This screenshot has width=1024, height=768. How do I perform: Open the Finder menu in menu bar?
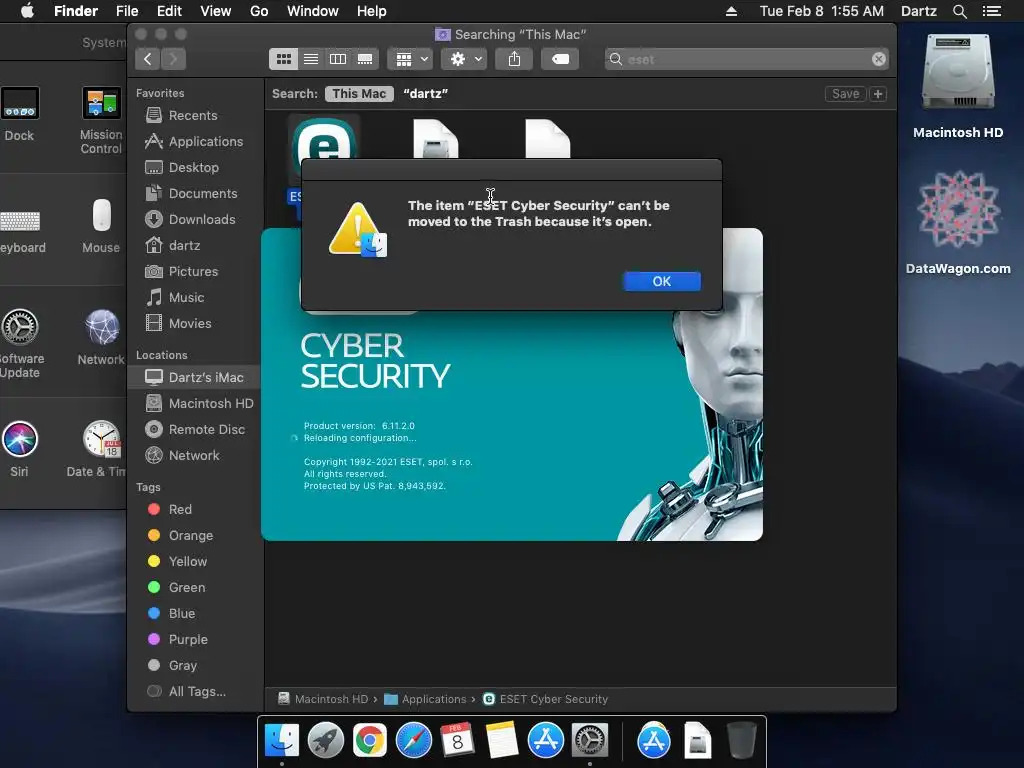click(x=76, y=11)
